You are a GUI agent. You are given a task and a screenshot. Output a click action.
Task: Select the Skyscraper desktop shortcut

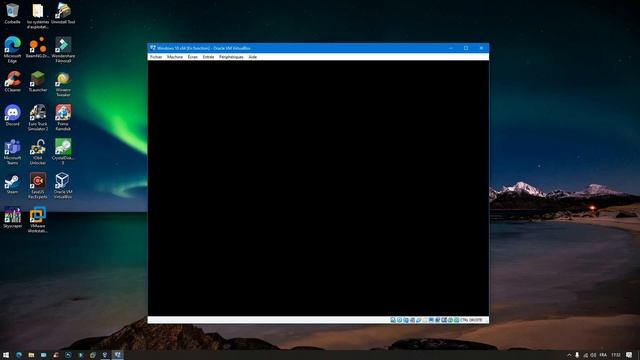tap(12, 218)
